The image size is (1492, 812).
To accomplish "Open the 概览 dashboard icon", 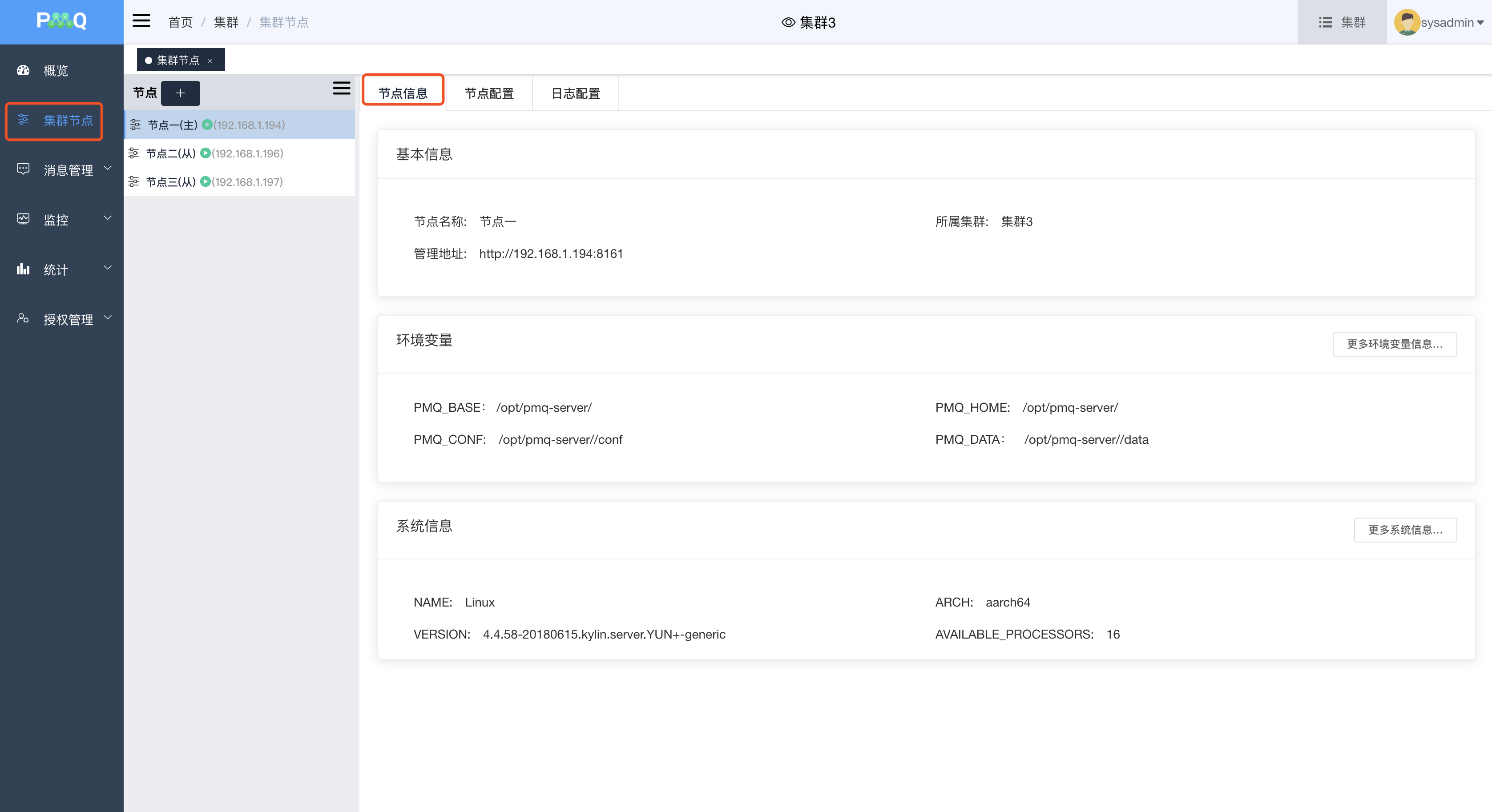I will pos(23,71).
